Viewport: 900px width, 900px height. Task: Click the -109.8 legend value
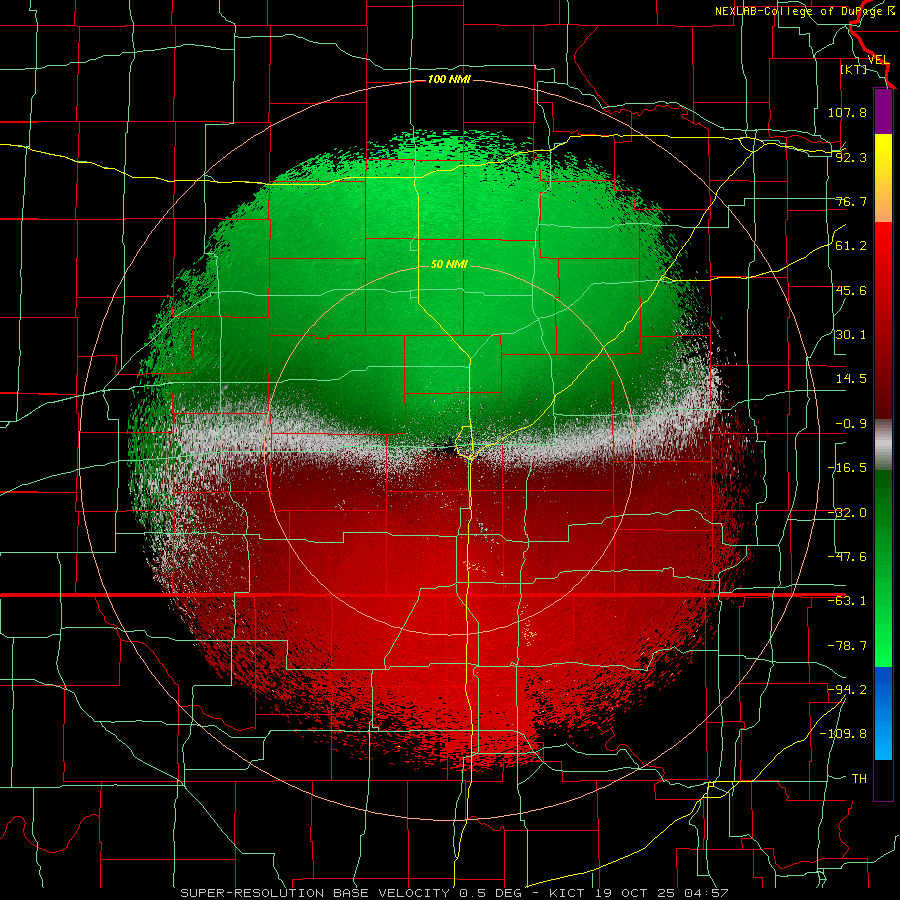pos(843,734)
